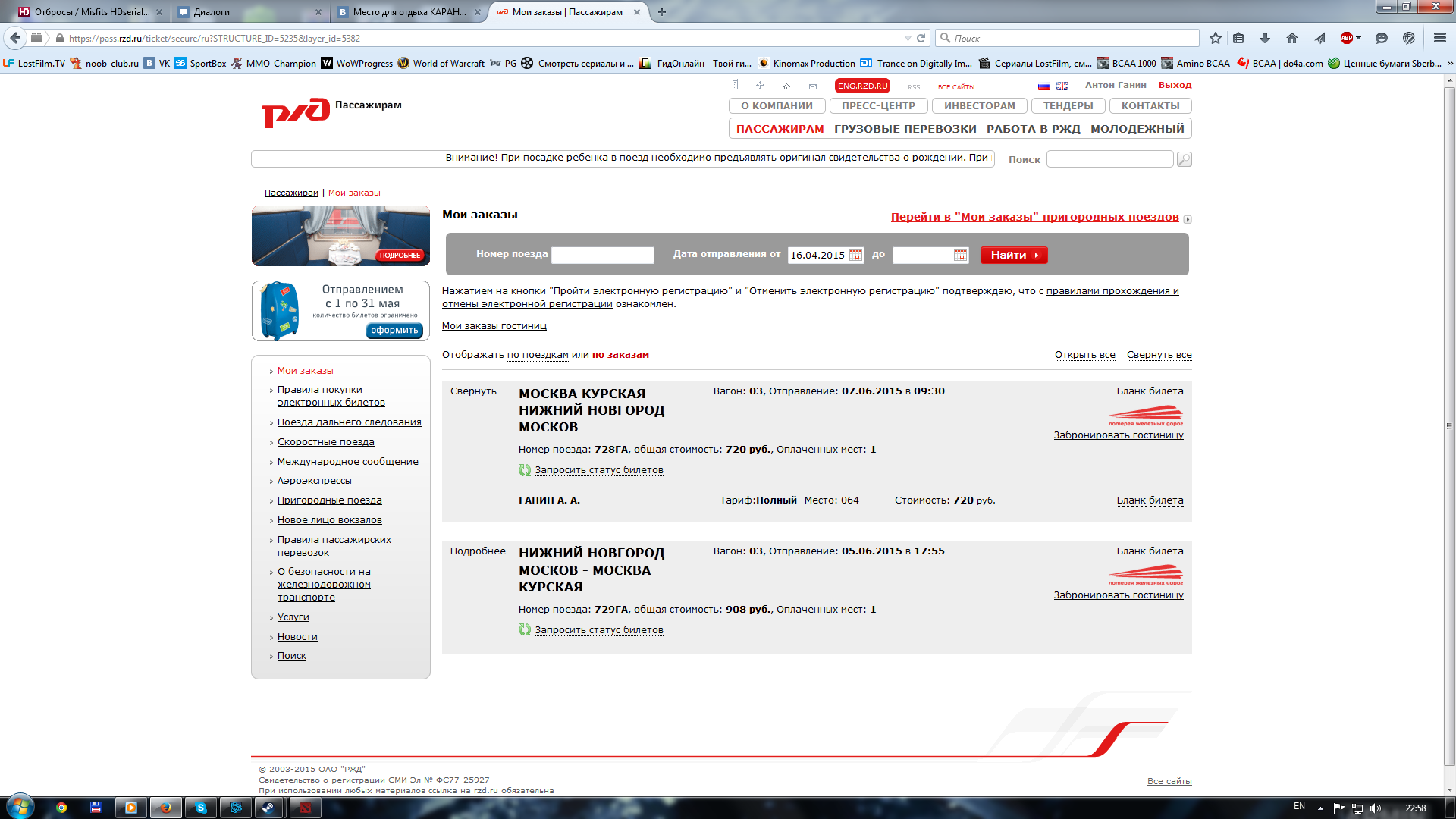Show hidden system tray icons arrow
Viewport: 1456px width, 819px height.
click(1320, 808)
